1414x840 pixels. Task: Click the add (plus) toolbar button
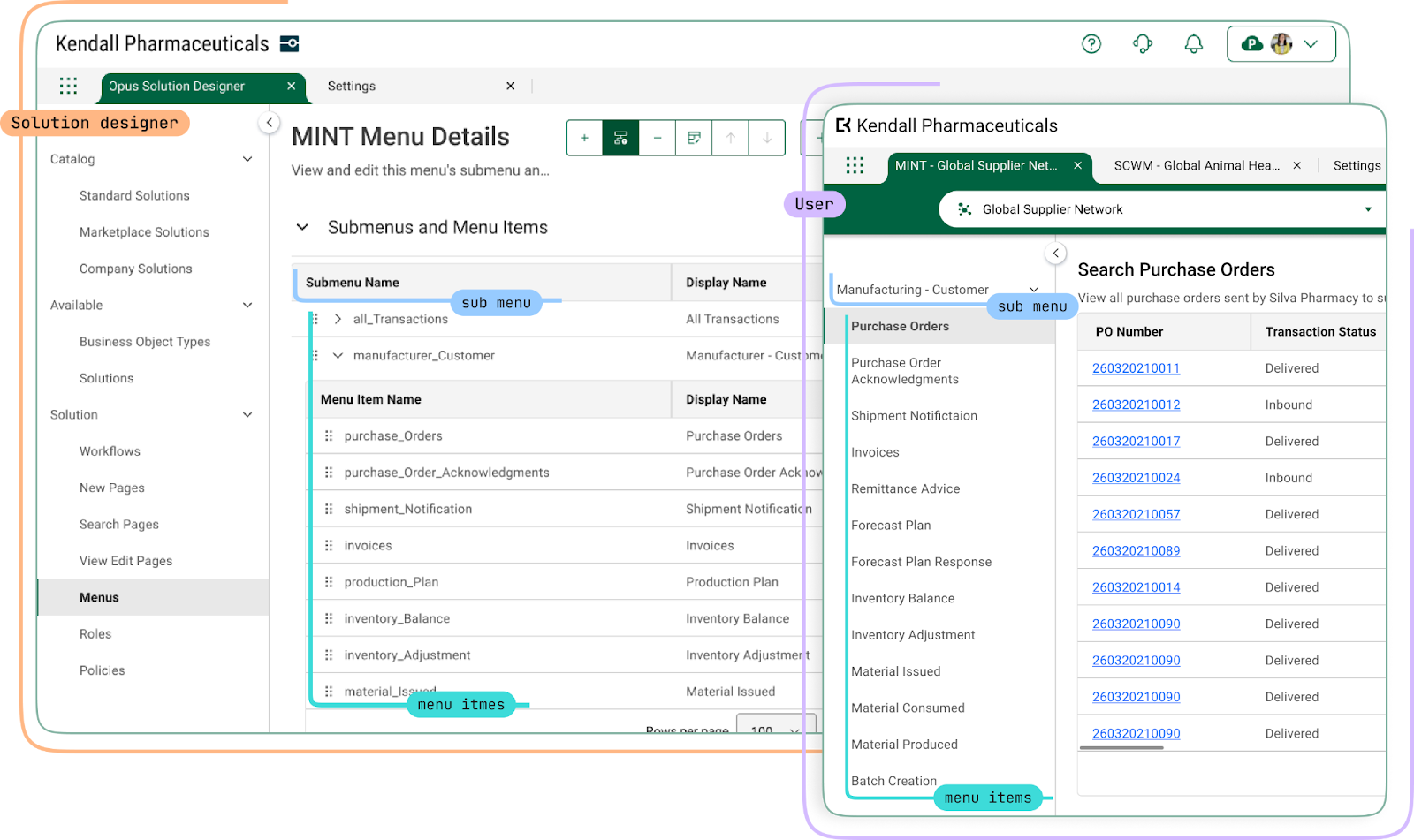pyautogui.click(x=584, y=138)
